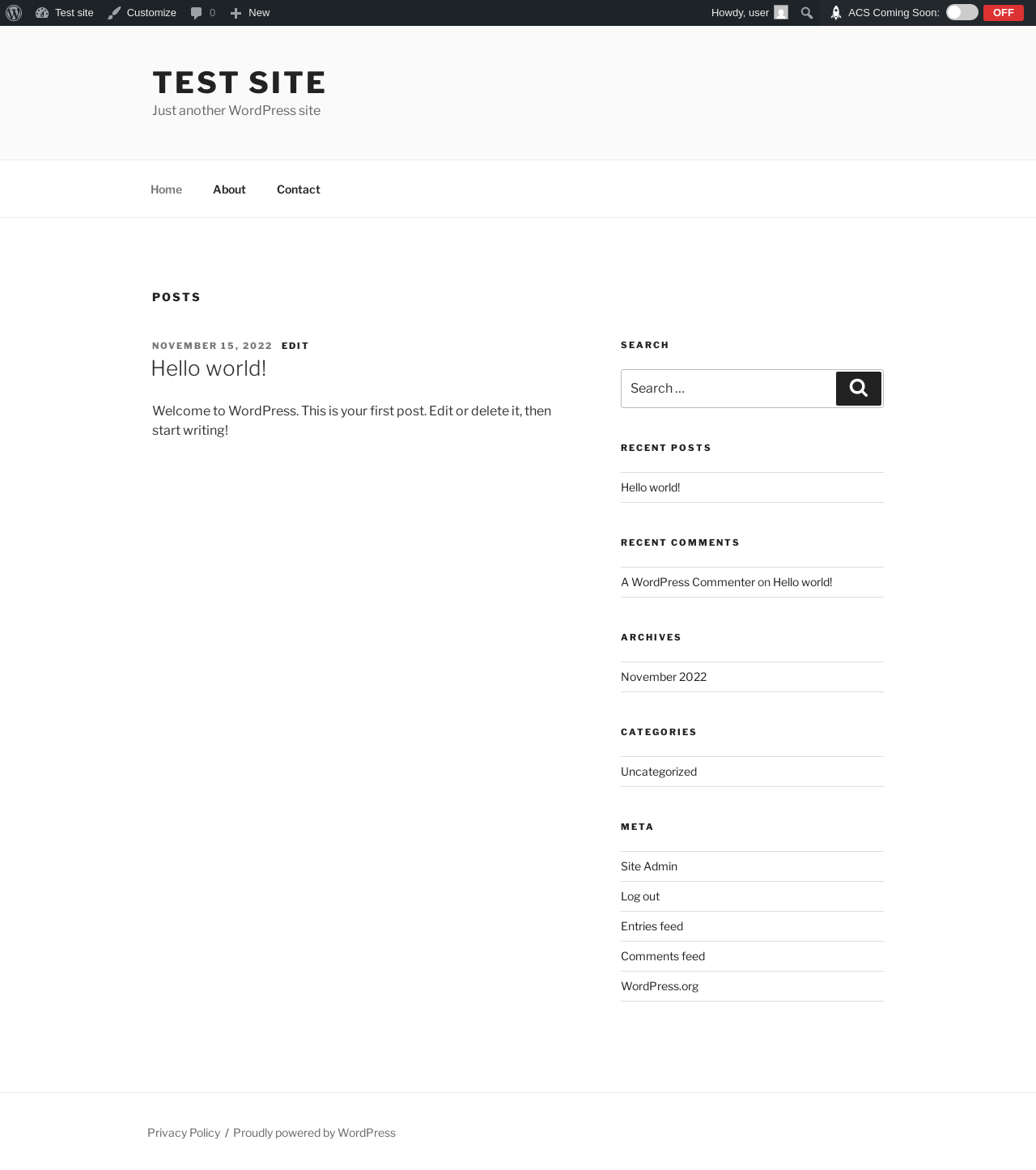This screenshot has width=1036, height=1170.
Task: Open the Test site dashboard icon
Action: [42, 13]
